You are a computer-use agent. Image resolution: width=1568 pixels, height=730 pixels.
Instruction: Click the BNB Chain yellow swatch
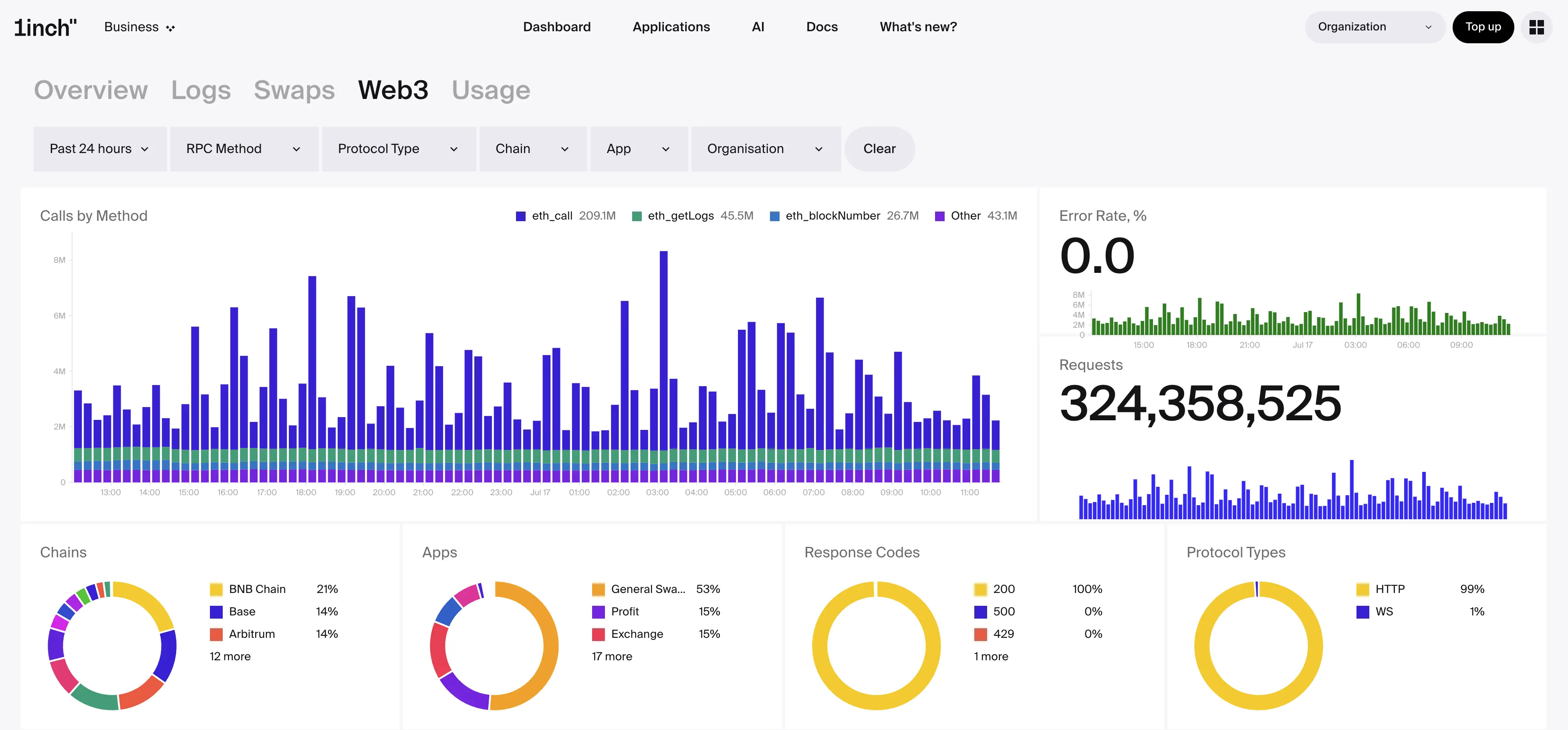click(x=216, y=589)
